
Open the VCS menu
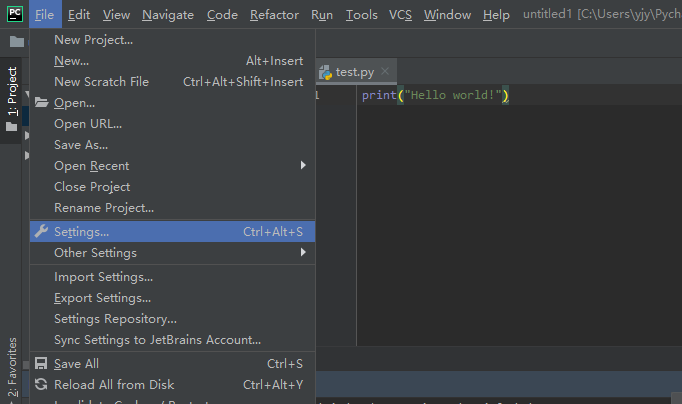[x=400, y=15]
